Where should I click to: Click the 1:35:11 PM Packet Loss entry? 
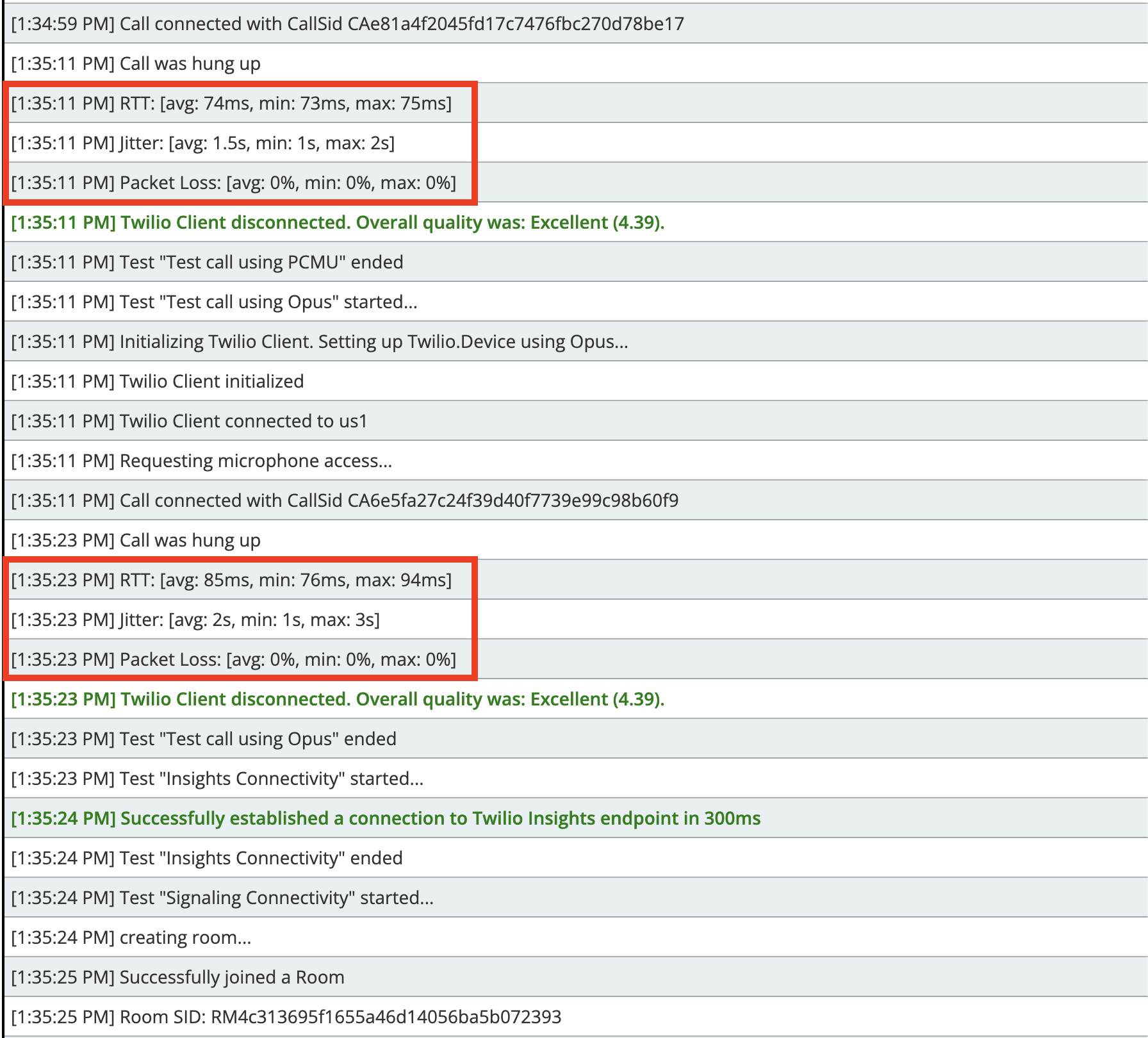pyautogui.click(x=234, y=183)
